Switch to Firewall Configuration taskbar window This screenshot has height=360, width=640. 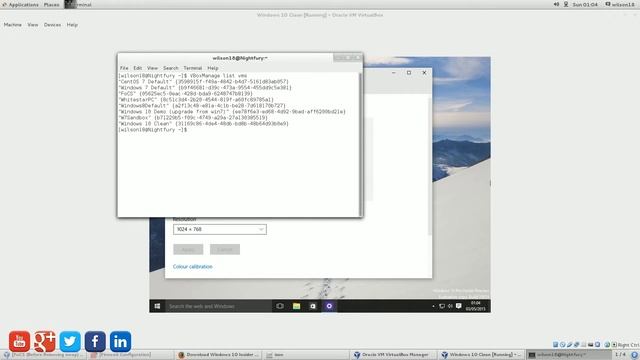click(x=130, y=355)
